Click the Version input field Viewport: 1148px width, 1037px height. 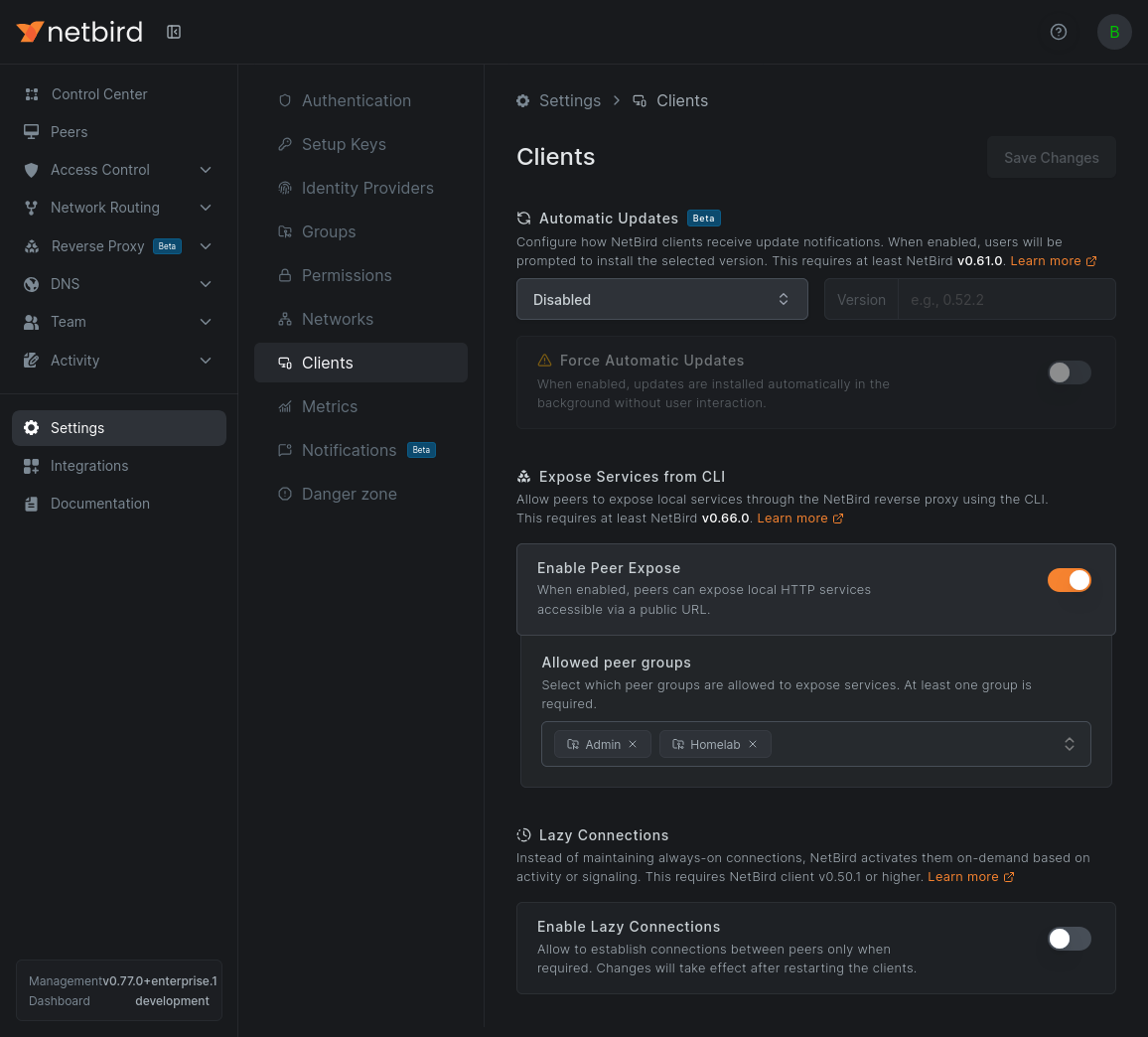coord(1006,299)
